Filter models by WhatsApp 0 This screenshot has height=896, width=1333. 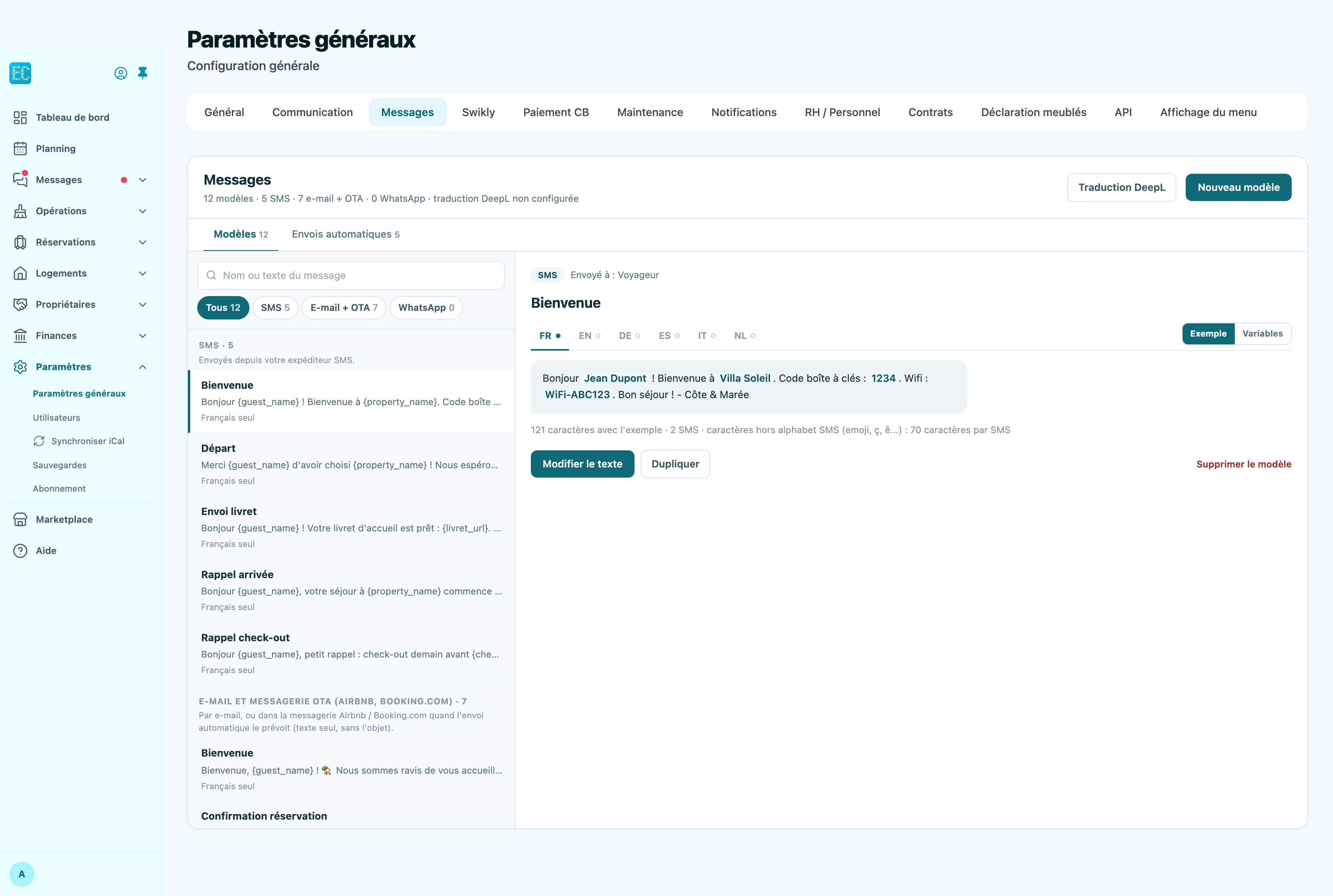[x=426, y=307]
